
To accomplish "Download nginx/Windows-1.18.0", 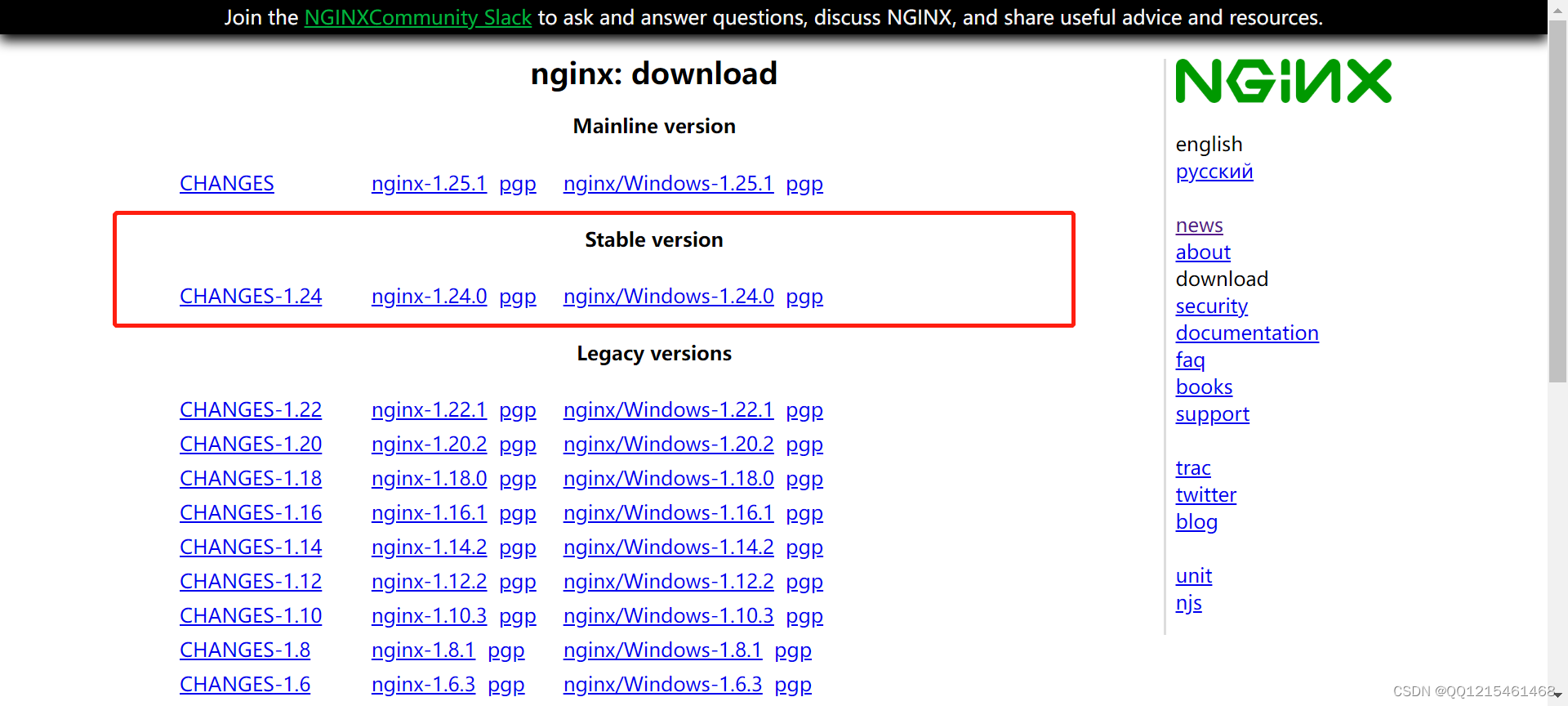I will tap(668, 478).
